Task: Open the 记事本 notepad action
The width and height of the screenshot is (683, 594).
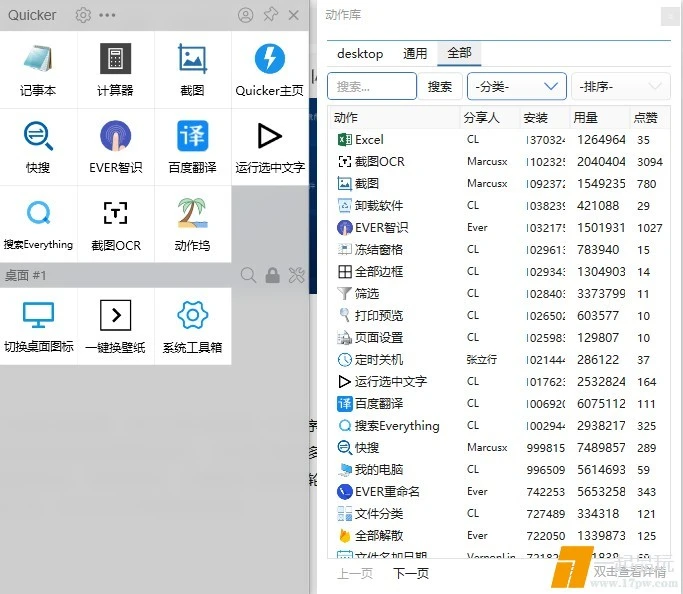Action: pos(38,69)
